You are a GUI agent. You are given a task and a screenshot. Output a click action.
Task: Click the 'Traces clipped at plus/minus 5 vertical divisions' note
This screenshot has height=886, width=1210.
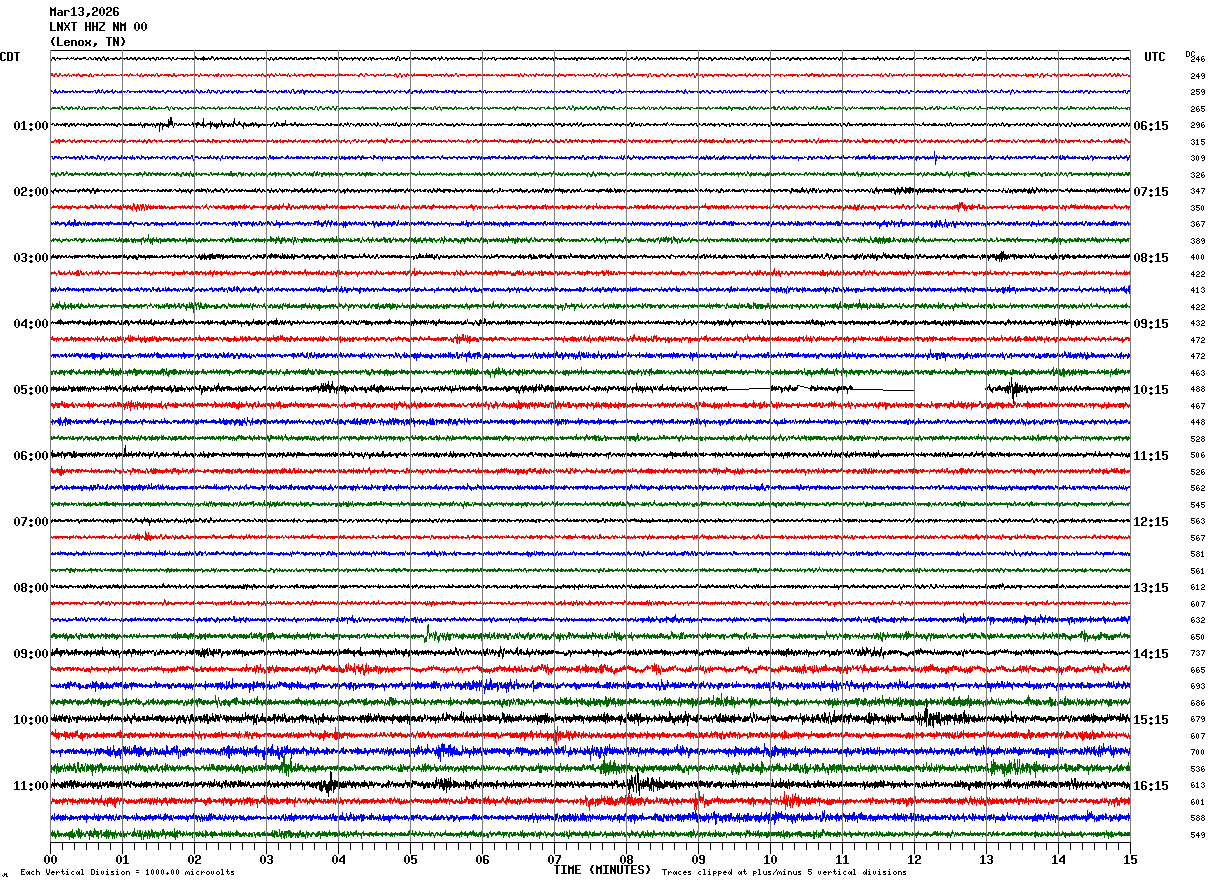coord(784,873)
